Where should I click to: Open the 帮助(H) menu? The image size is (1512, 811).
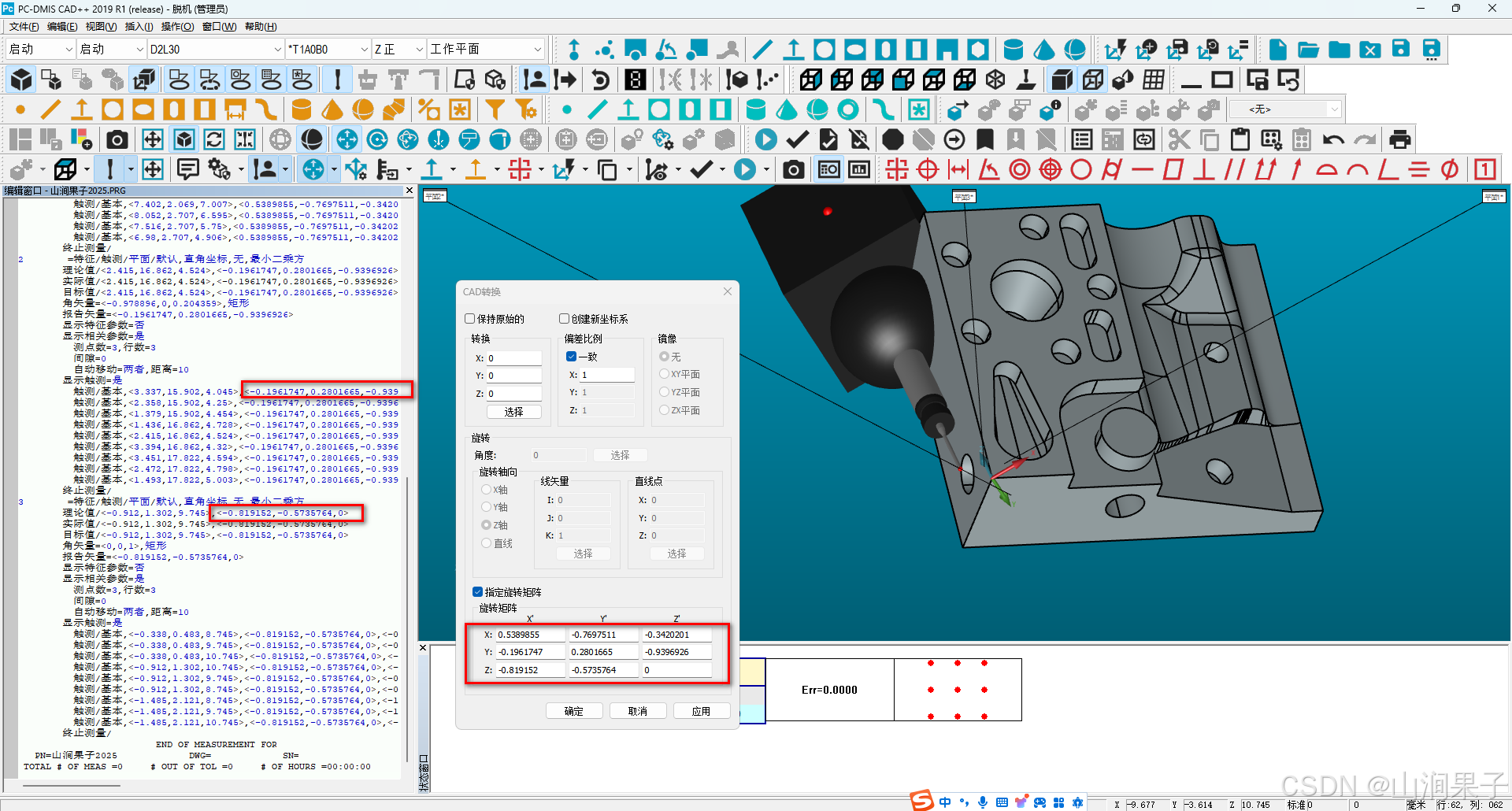(261, 27)
